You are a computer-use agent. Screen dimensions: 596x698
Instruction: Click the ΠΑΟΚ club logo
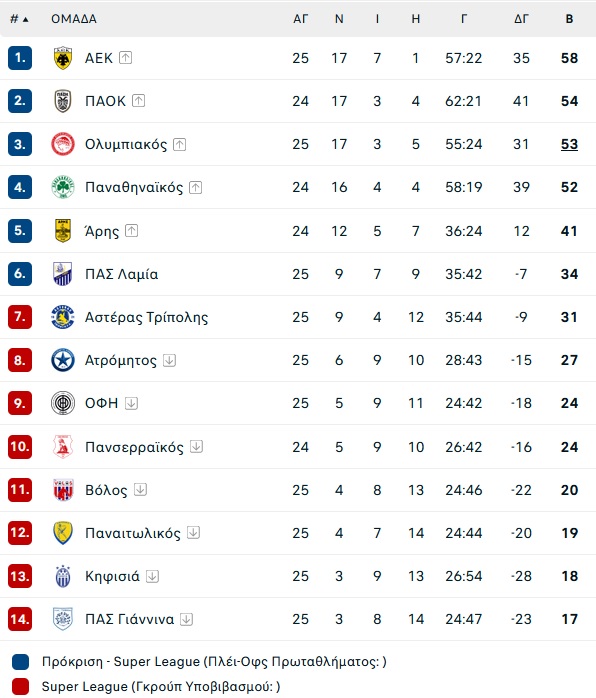pos(63,101)
